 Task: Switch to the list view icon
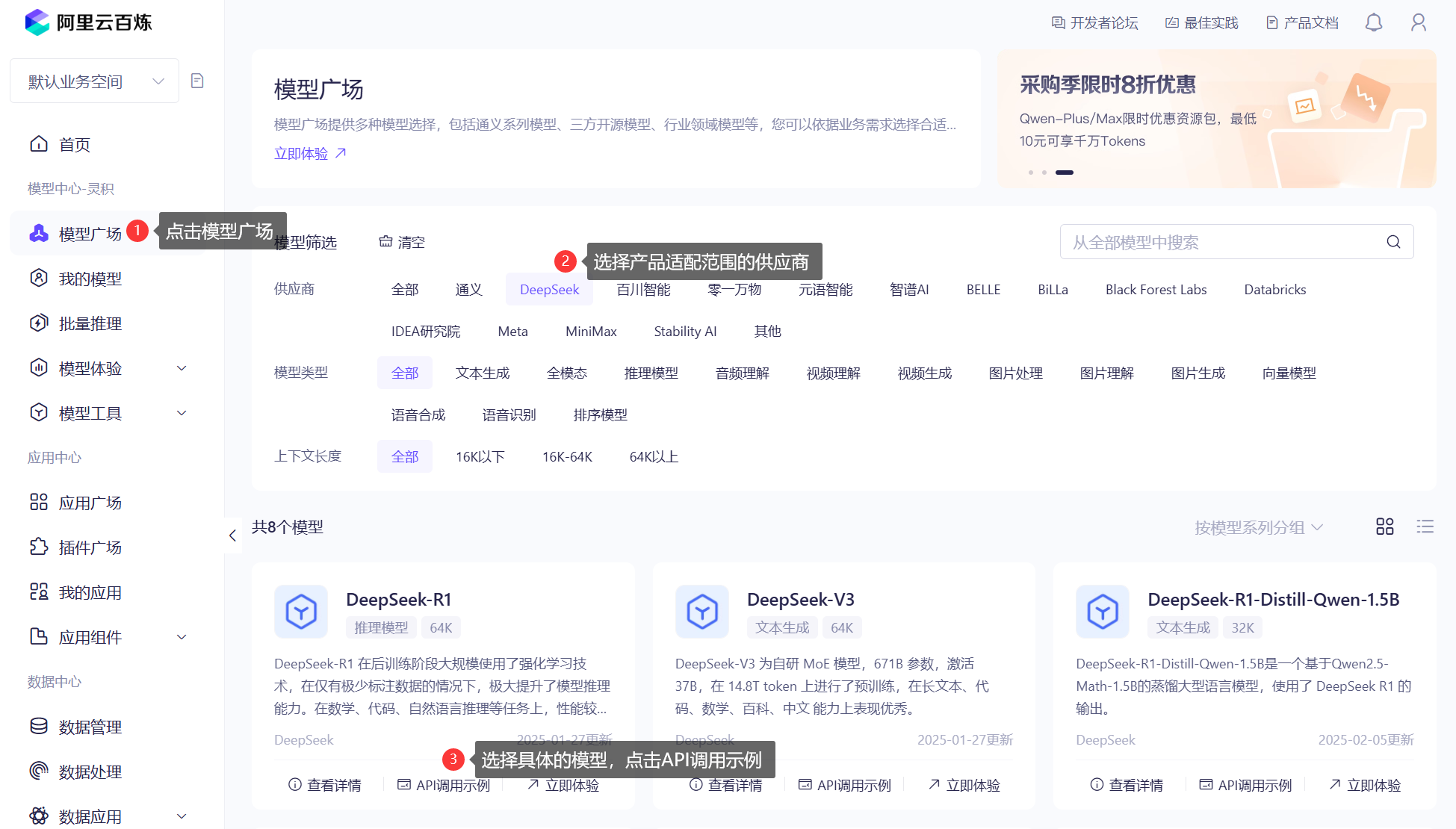pyautogui.click(x=1425, y=527)
